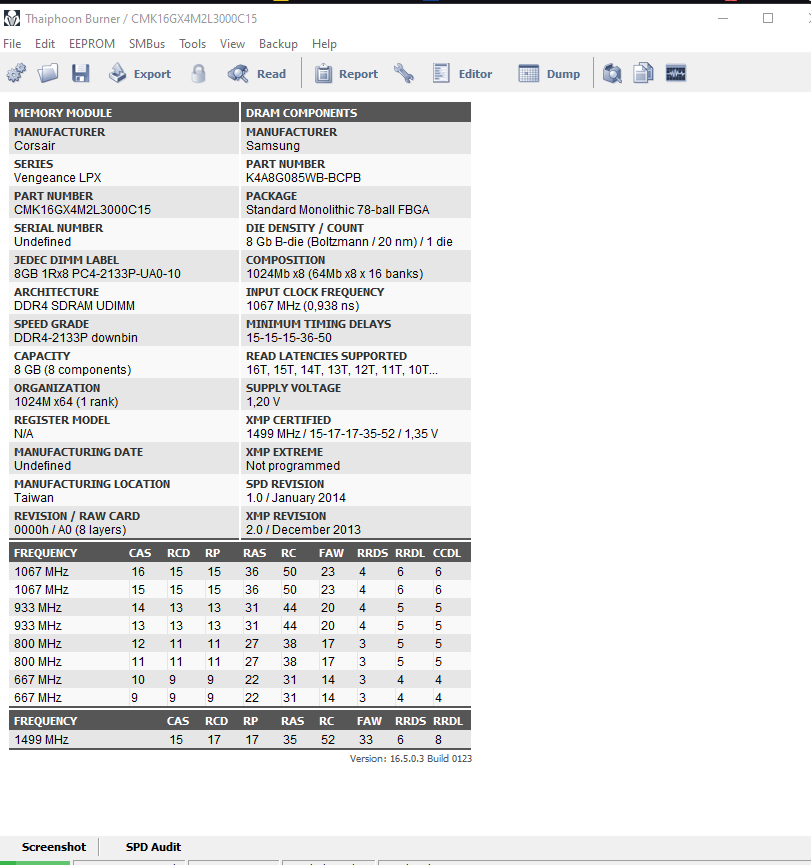Open the Backup menu
Viewport: 811px width, 865px height.
tap(278, 44)
